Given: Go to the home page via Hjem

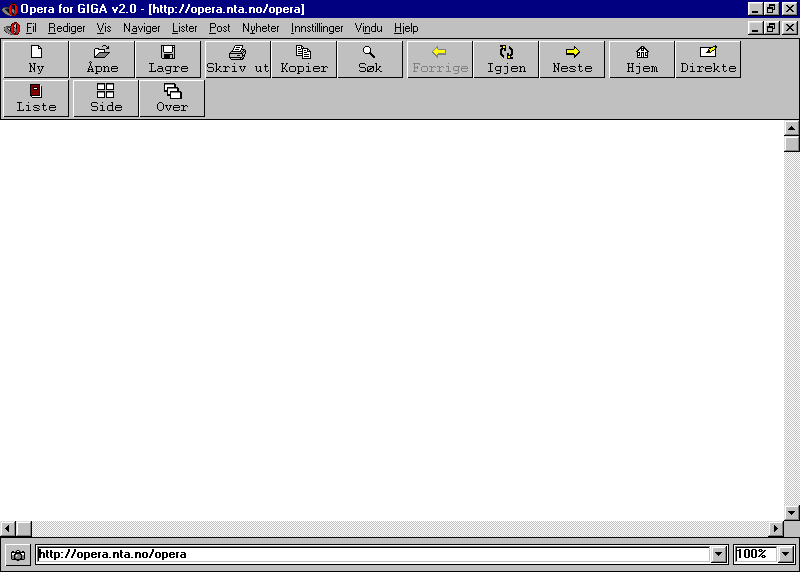Looking at the screenshot, I should pos(642,60).
